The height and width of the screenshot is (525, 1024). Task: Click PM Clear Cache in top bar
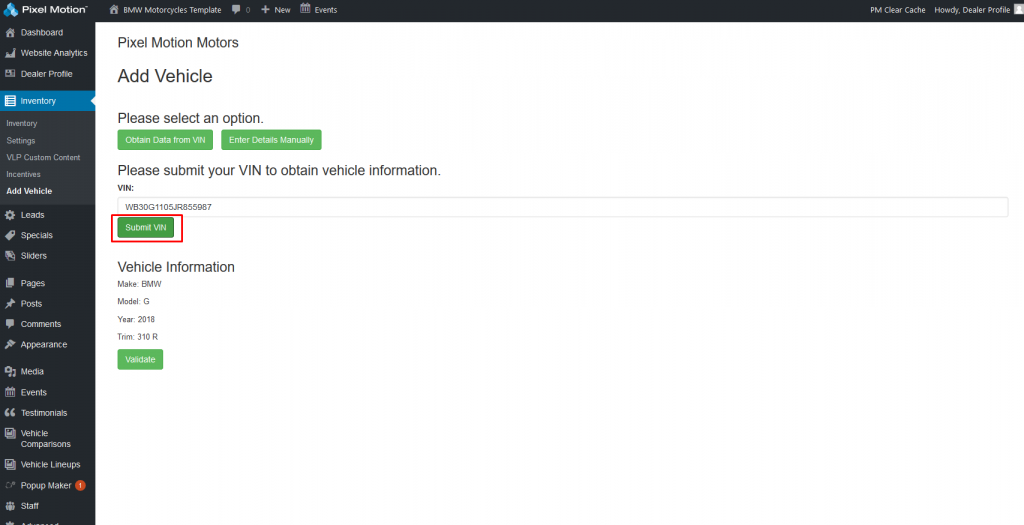coord(898,10)
